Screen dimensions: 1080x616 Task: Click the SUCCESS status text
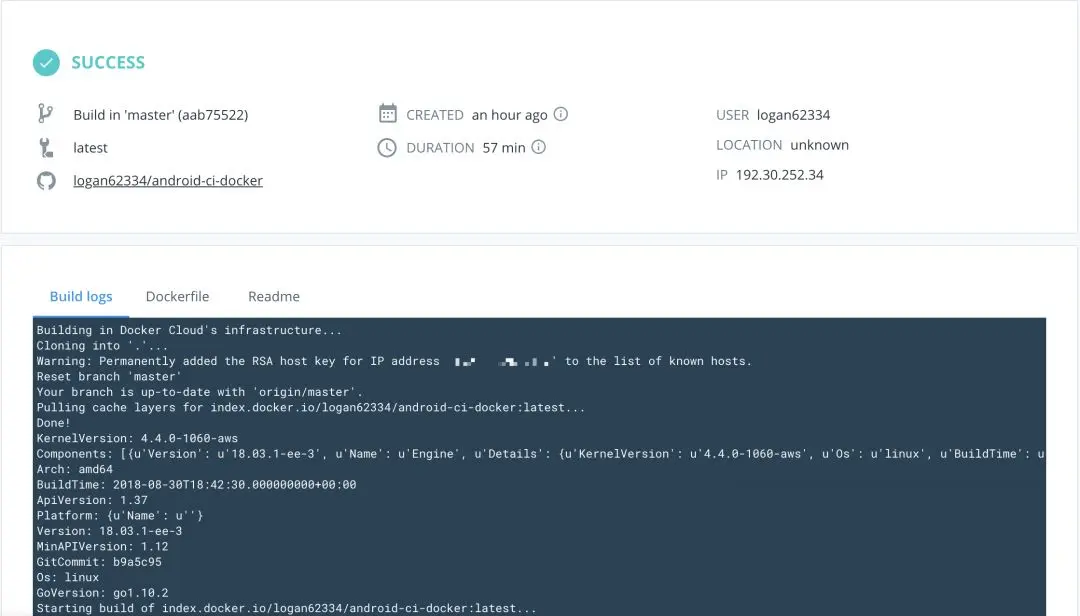(108, 63)
